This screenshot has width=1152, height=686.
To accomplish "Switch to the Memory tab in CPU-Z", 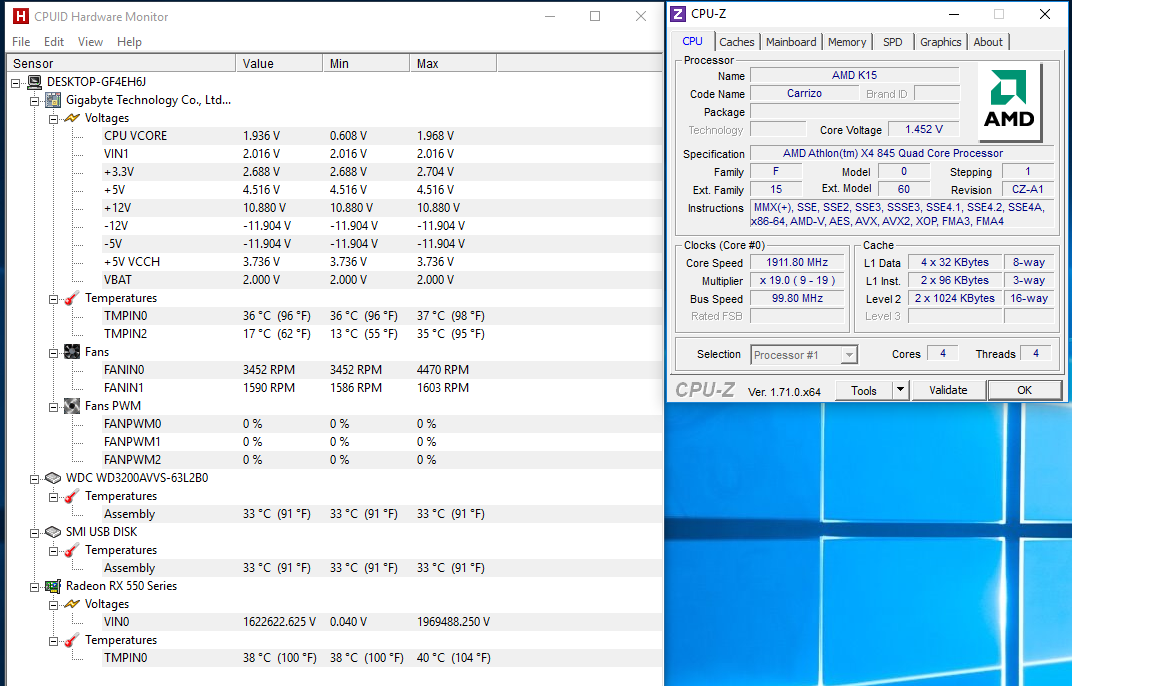I will click(847, 43).
